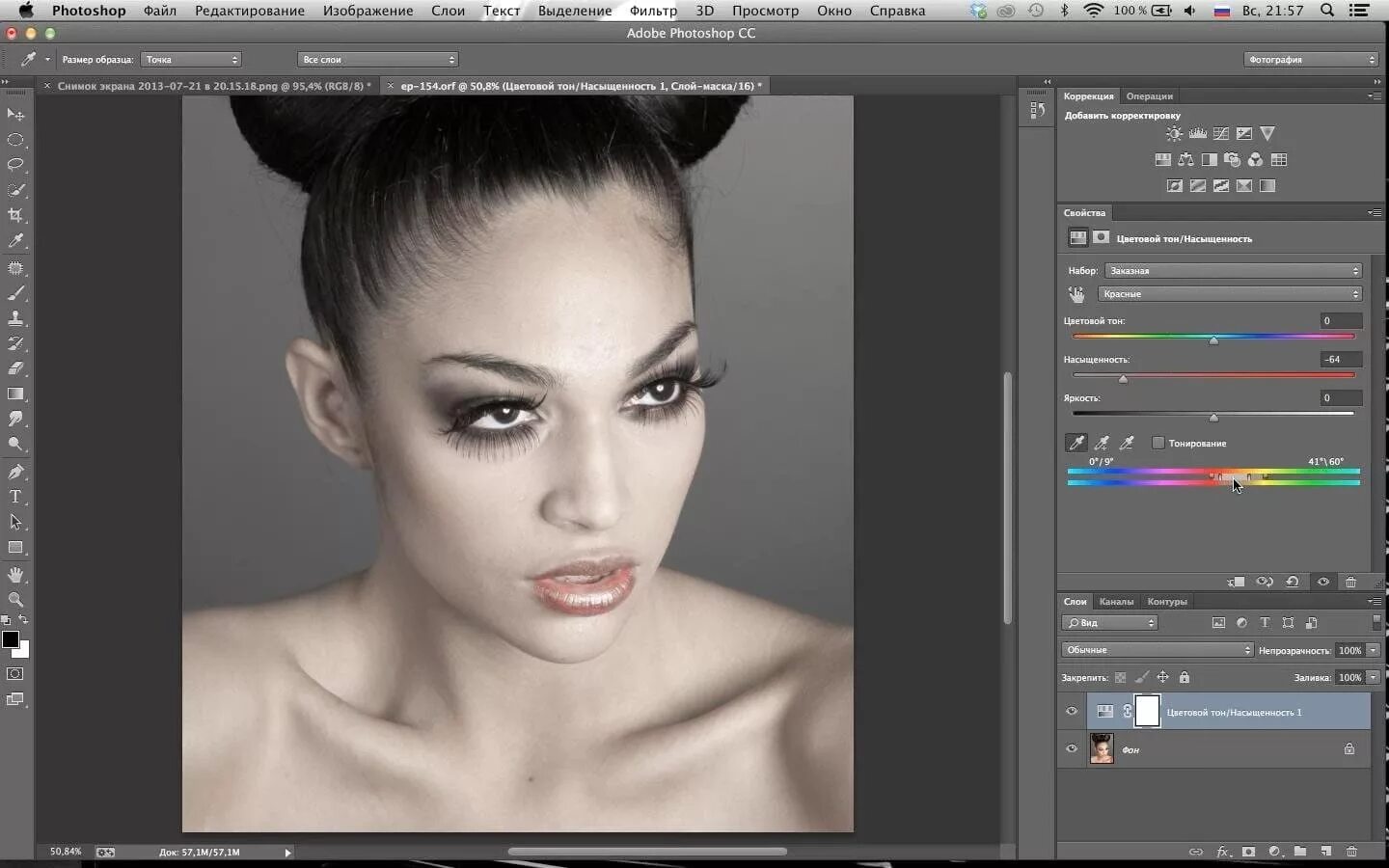Open the Вид layer filter dropdown
1389x868 pixels.
(x=1109, y=623)
